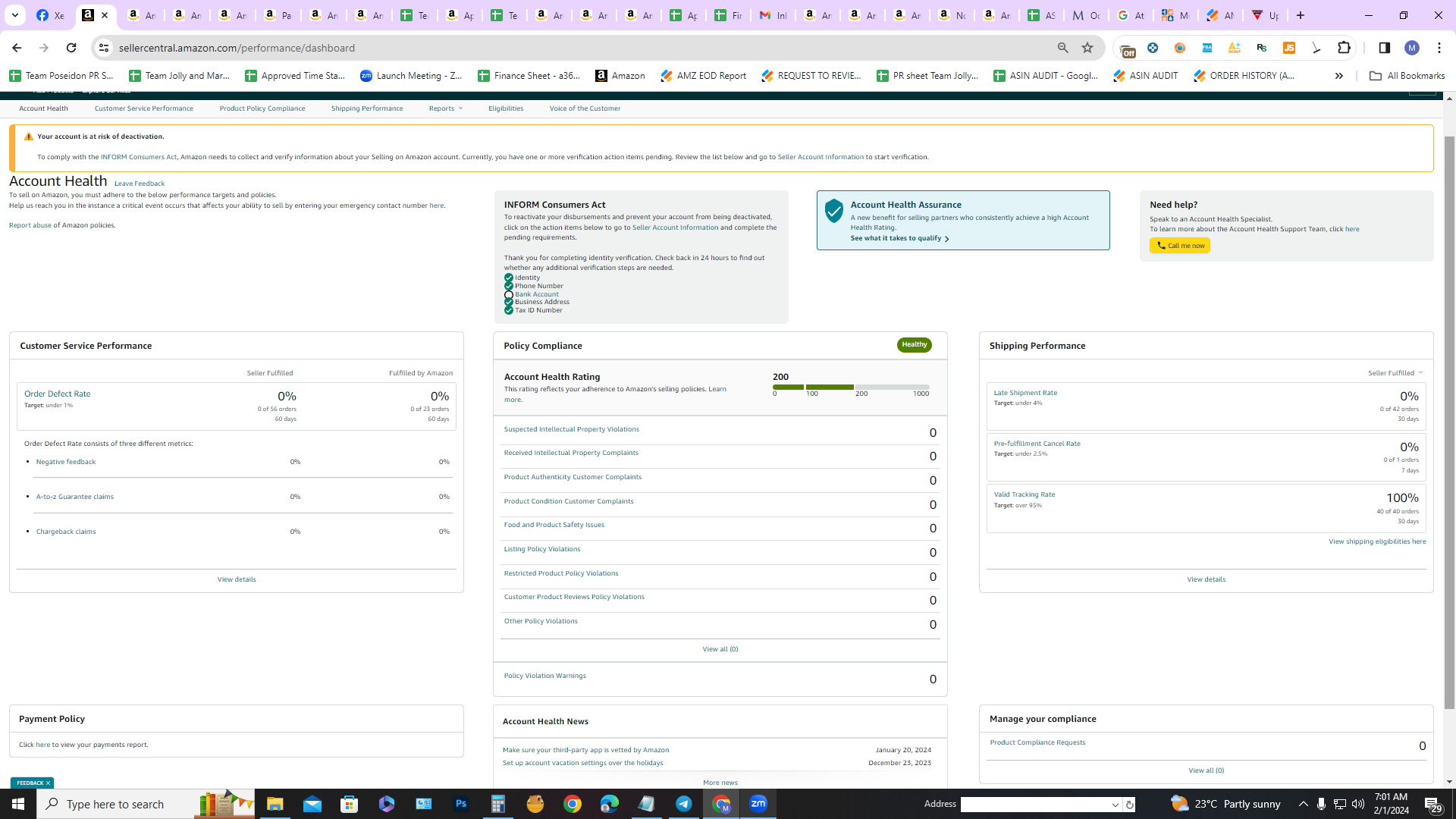The image size is (1456, 819).
Task: Reload the Seller Central page
Action: [x=71, y=48]
